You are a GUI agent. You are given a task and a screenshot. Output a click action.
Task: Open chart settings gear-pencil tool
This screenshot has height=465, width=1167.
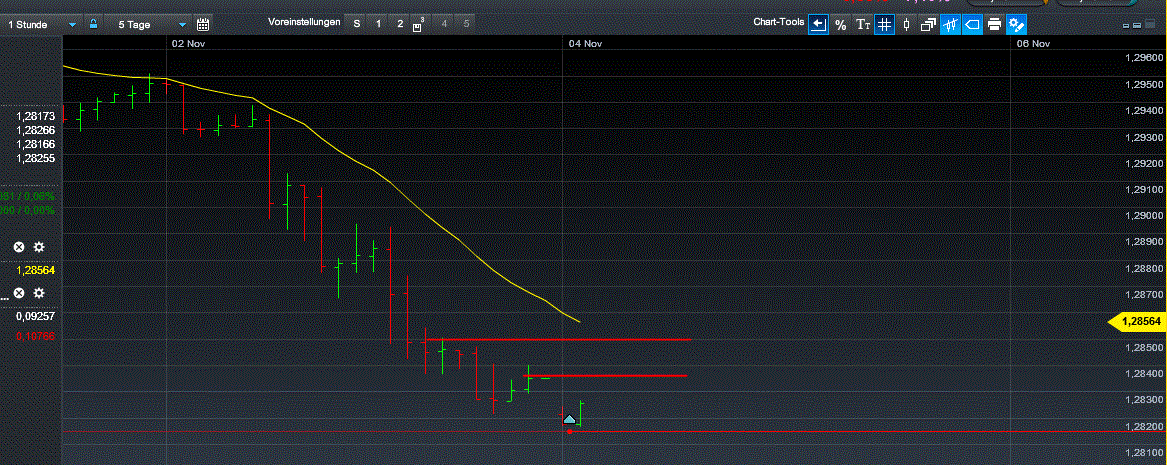click(x=1017, y=25)
